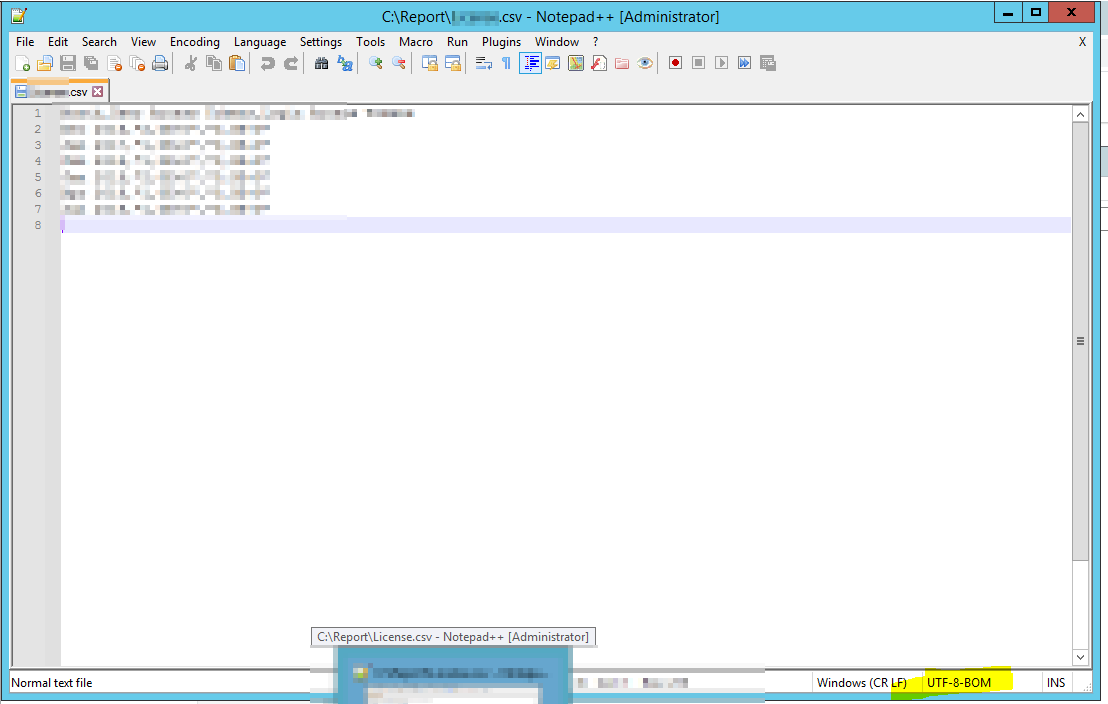Open Folder as Workspace icon
1108x704 pixels.
point(622,64)
